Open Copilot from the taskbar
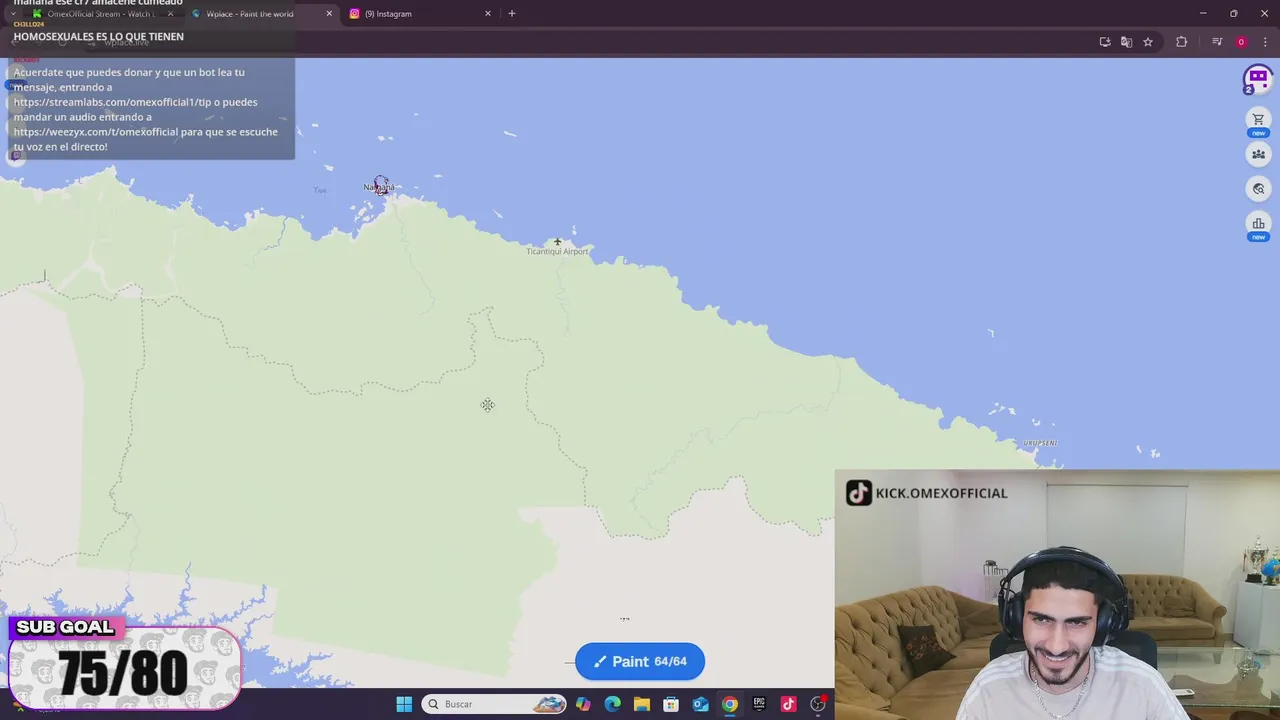 tap(583, 704)
